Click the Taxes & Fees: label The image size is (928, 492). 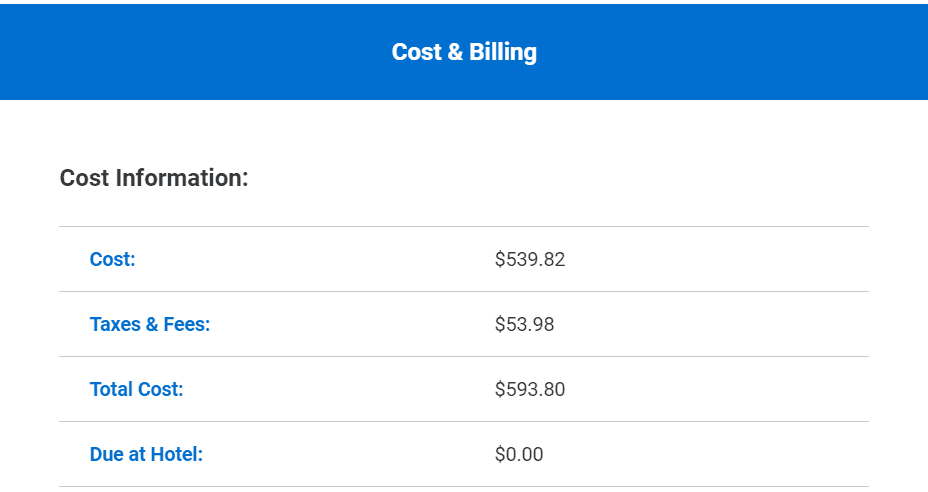pos(150,324)
